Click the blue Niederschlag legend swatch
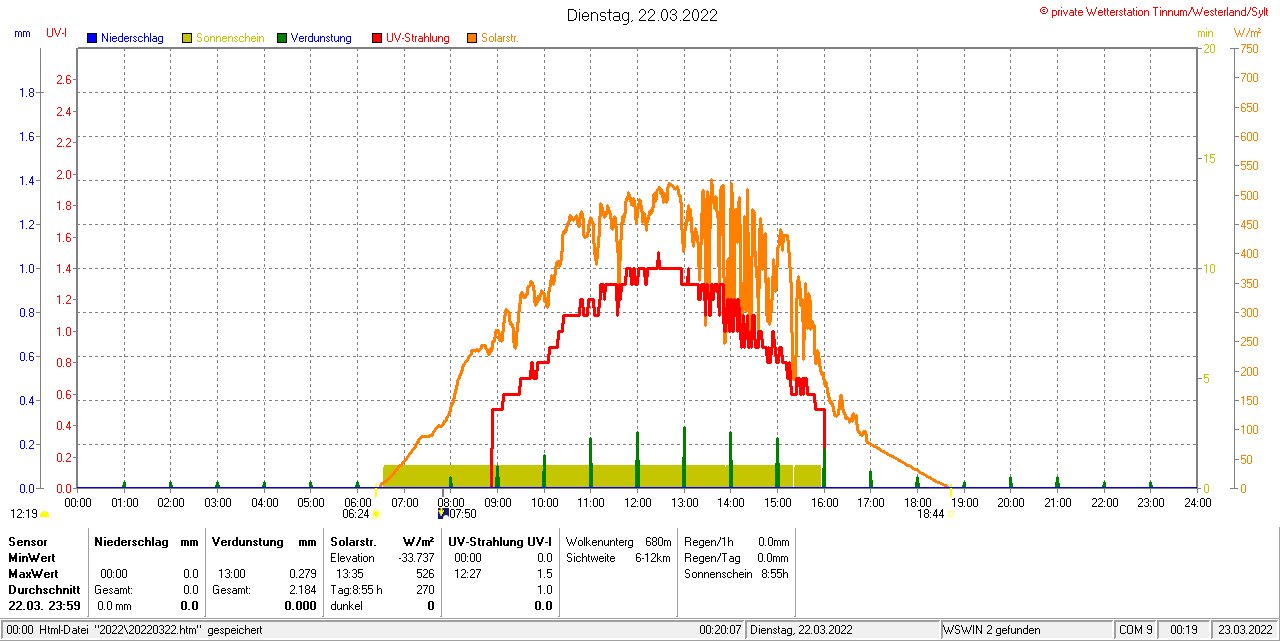Image resolution: width=1280 pixels, height=641 pixels. pyautogui.click(x=92, y=38)
